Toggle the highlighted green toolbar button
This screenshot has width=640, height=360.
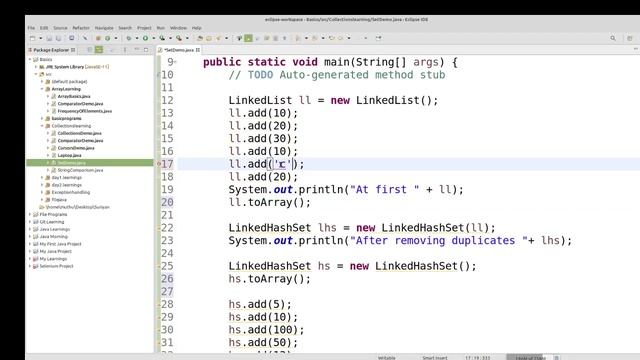(x=248, y=38)
